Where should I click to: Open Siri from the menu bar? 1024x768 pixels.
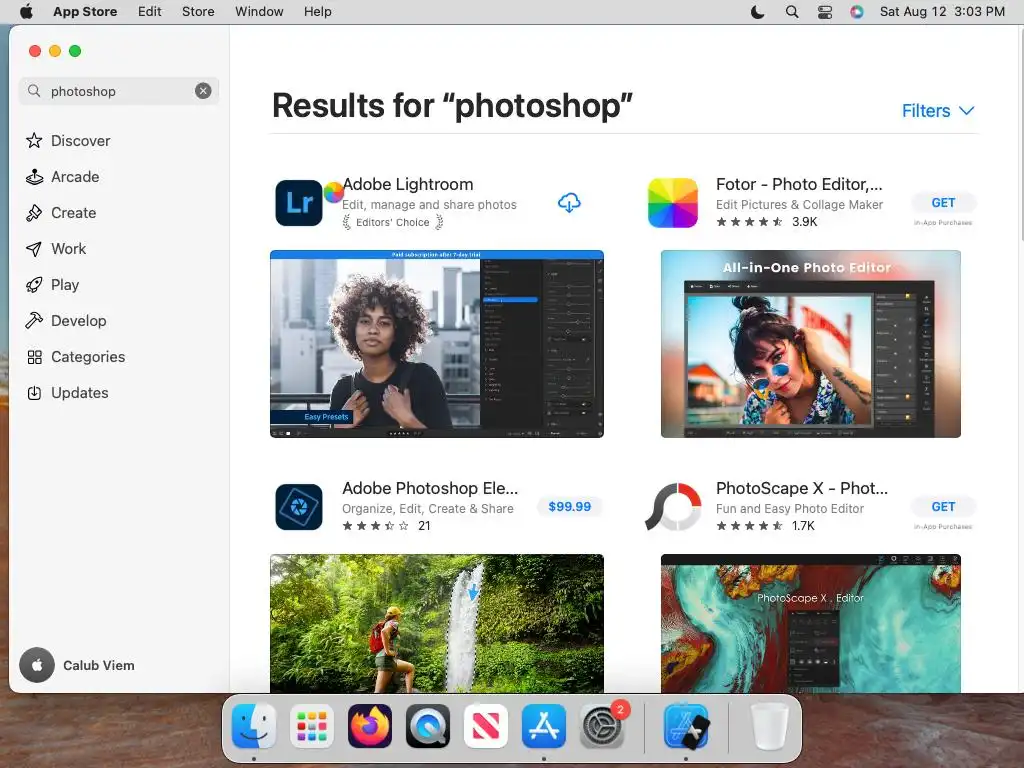point(857,11)
